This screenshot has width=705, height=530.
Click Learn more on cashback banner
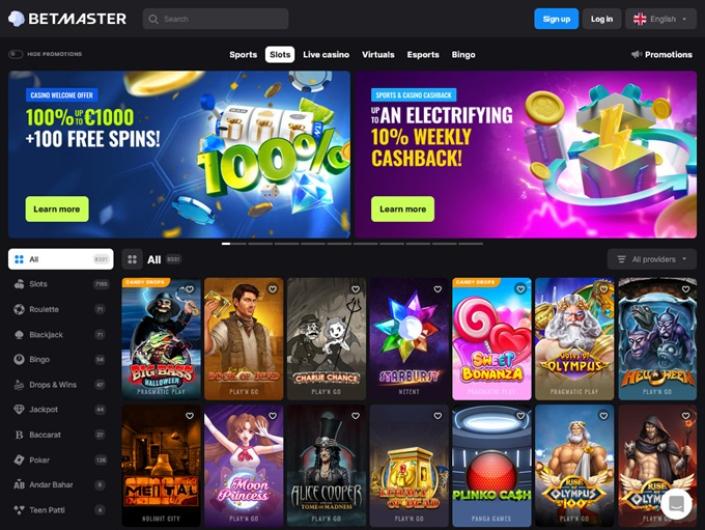point(402,209)
